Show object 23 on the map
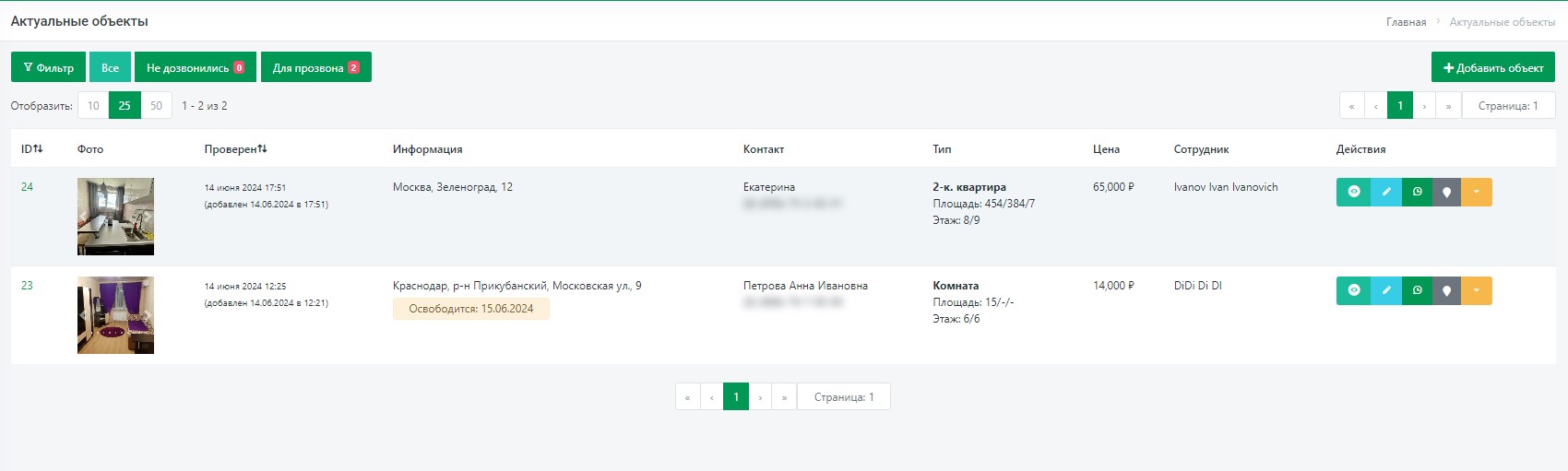The height and width of the screenshot is (471, 1568). pyautogui.click(x=1446, y=290)
